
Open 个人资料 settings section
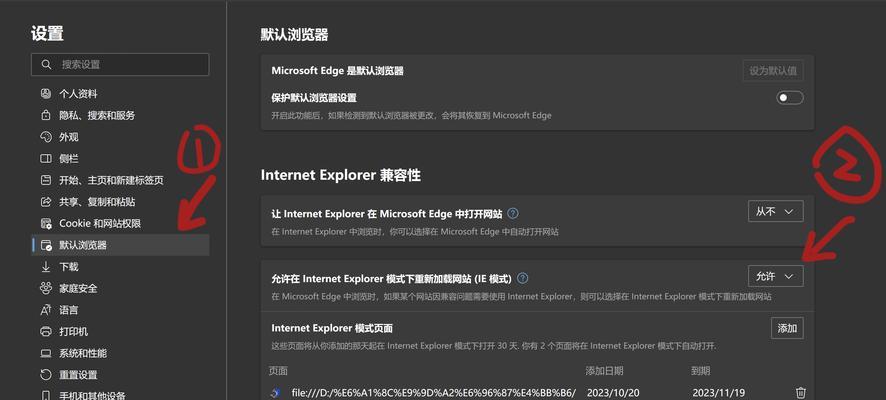coord(120,94)
